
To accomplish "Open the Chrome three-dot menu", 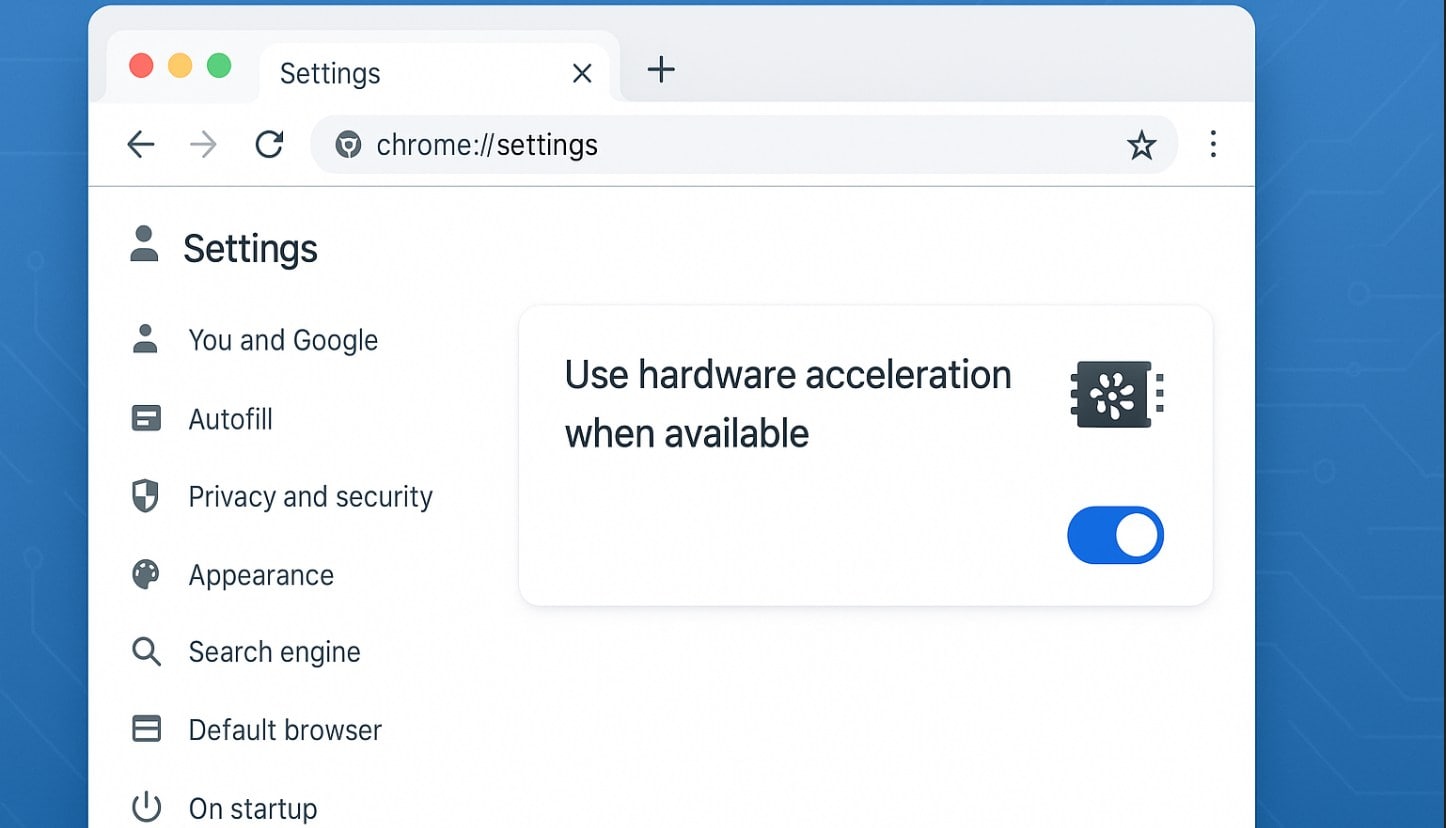I will (1212, 144).
